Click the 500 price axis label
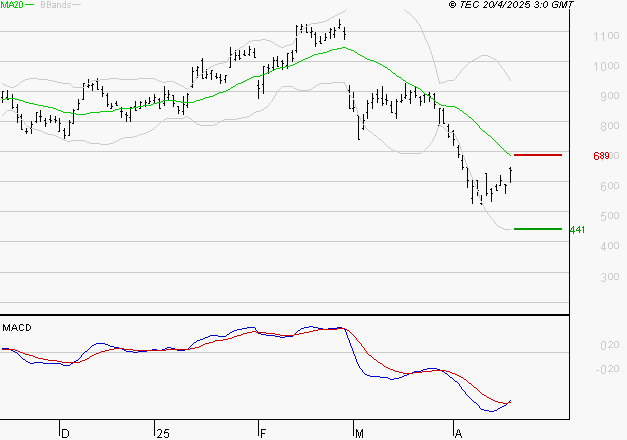Viewport: 627px width, 440px height. click(610, 216)
